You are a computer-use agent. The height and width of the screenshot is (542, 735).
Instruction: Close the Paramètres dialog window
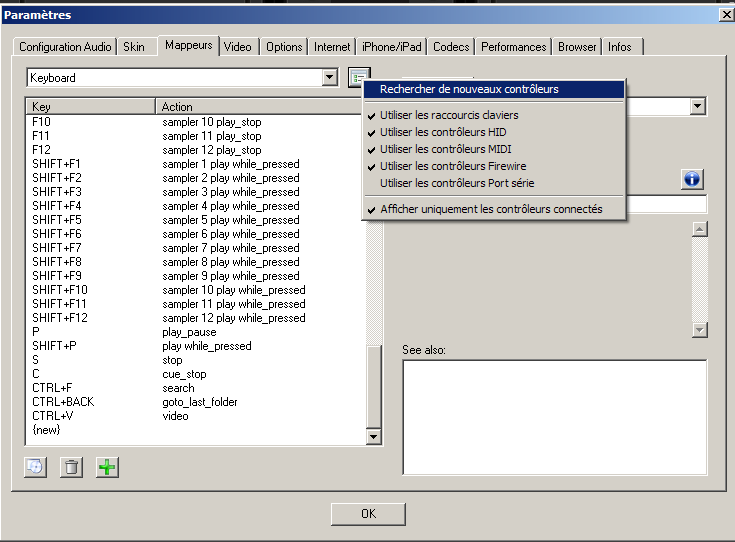[725, 14]
